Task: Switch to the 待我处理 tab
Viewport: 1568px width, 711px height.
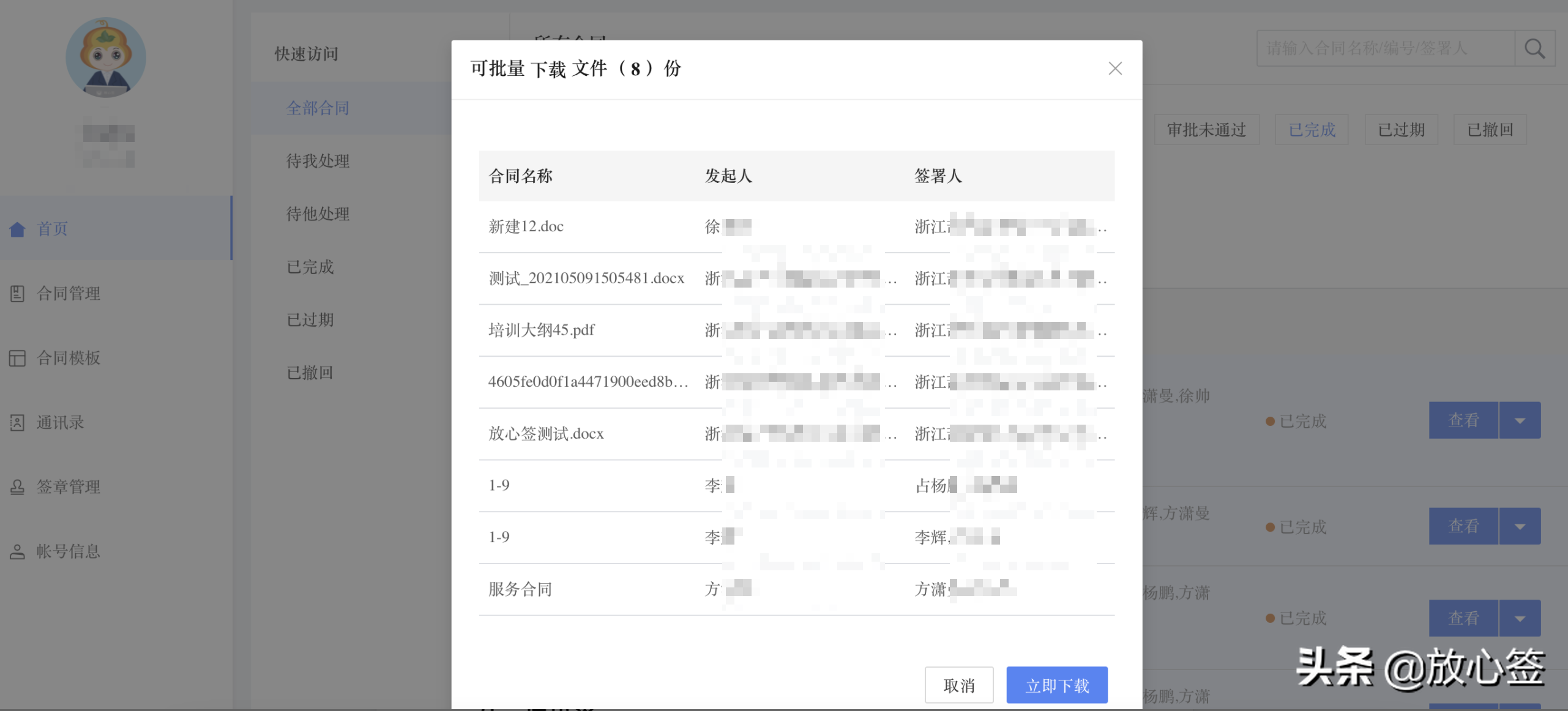Action: (x=317, y=161)
